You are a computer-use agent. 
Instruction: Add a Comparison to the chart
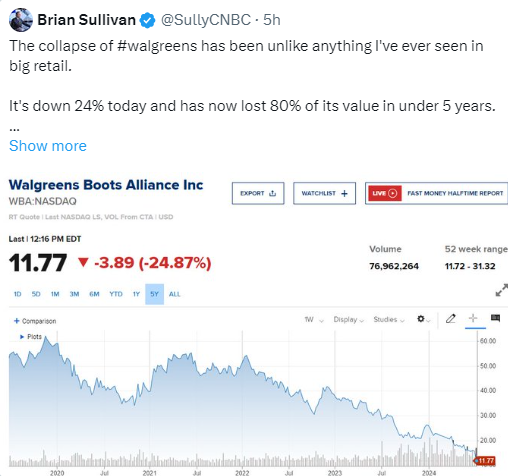(35, 321)
